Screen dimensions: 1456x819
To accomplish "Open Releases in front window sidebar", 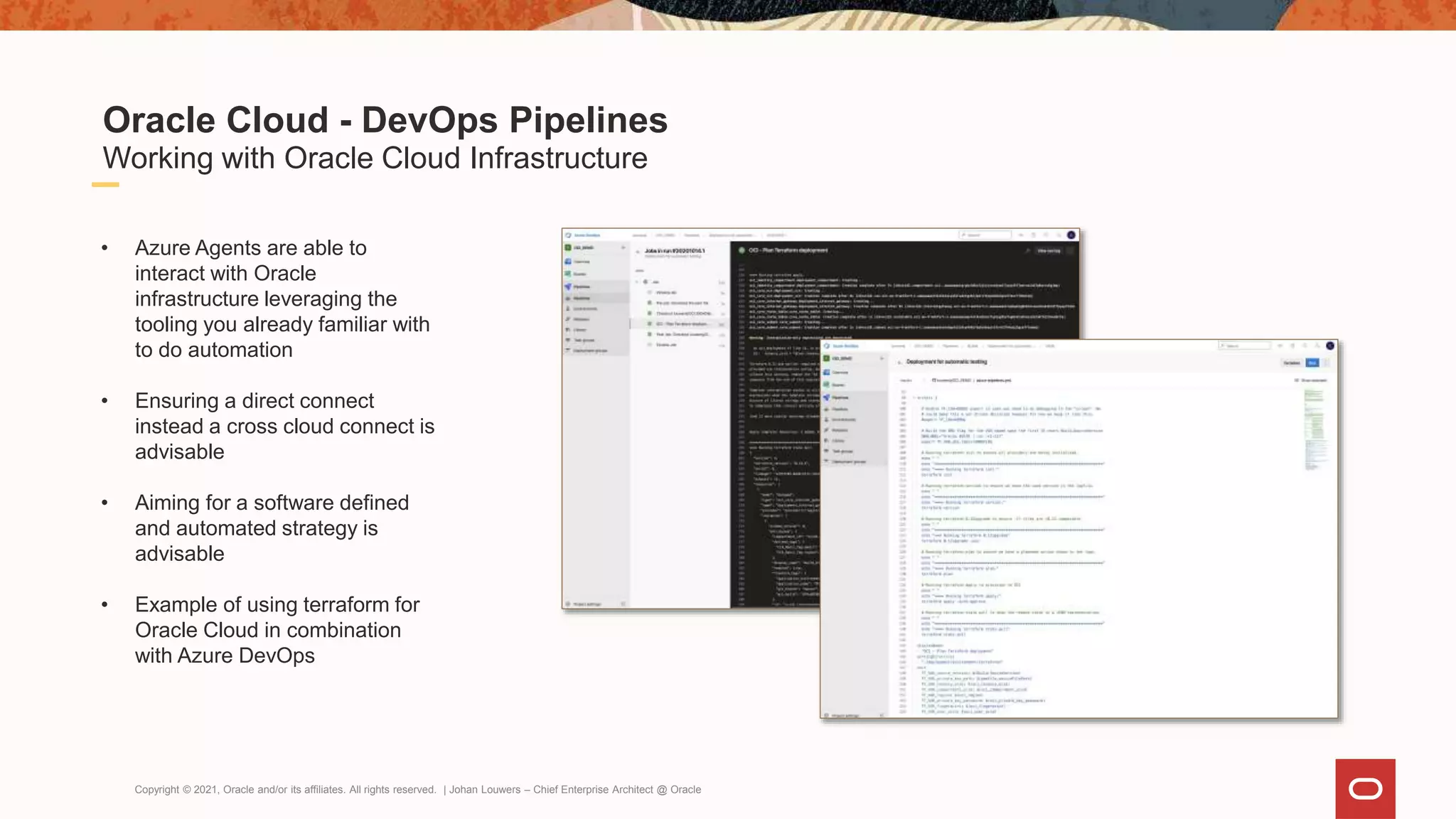I will coord(836,430).
